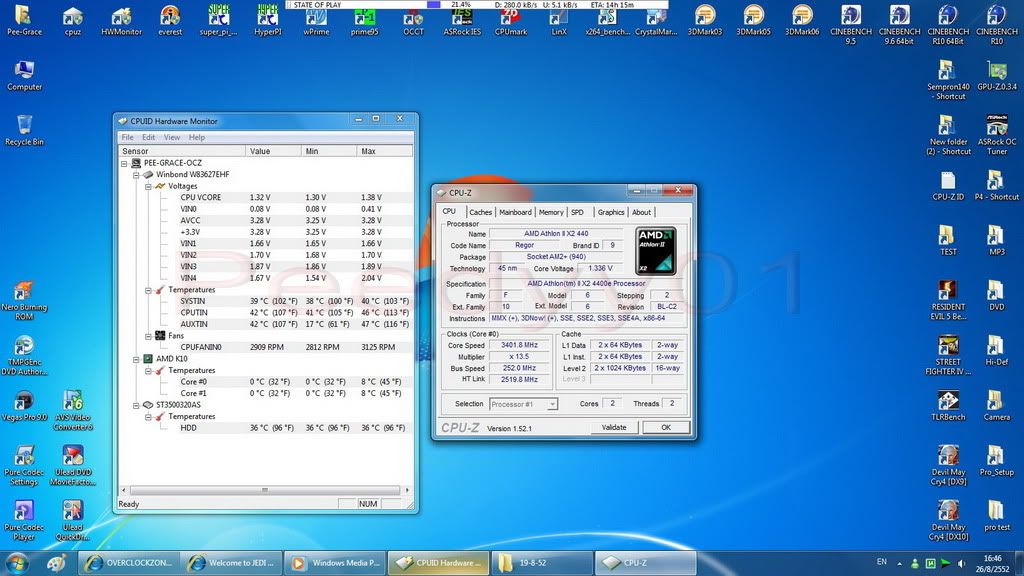Open the cpuz desktop shortcut
Screen dimensions: 1024x576
click(x=72, y=21)
